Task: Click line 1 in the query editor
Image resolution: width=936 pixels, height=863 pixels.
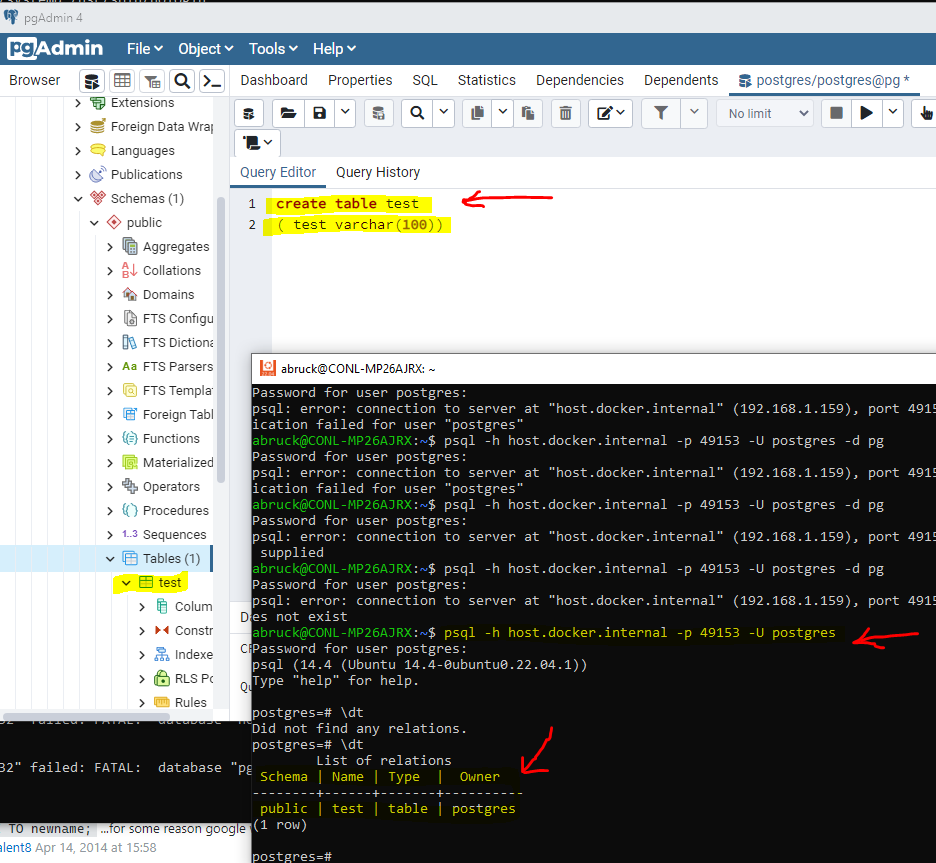Action: tap(347, 204)
